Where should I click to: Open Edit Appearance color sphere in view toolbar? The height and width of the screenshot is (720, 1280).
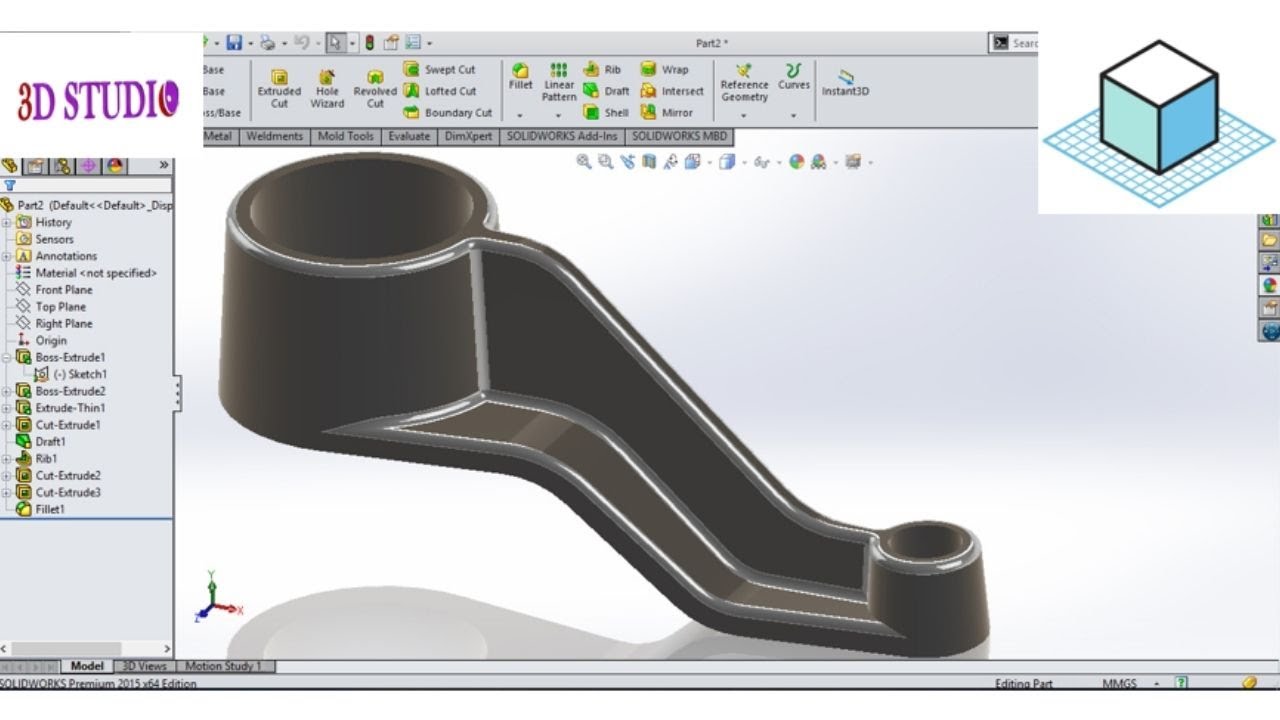(x=796, y=162)
